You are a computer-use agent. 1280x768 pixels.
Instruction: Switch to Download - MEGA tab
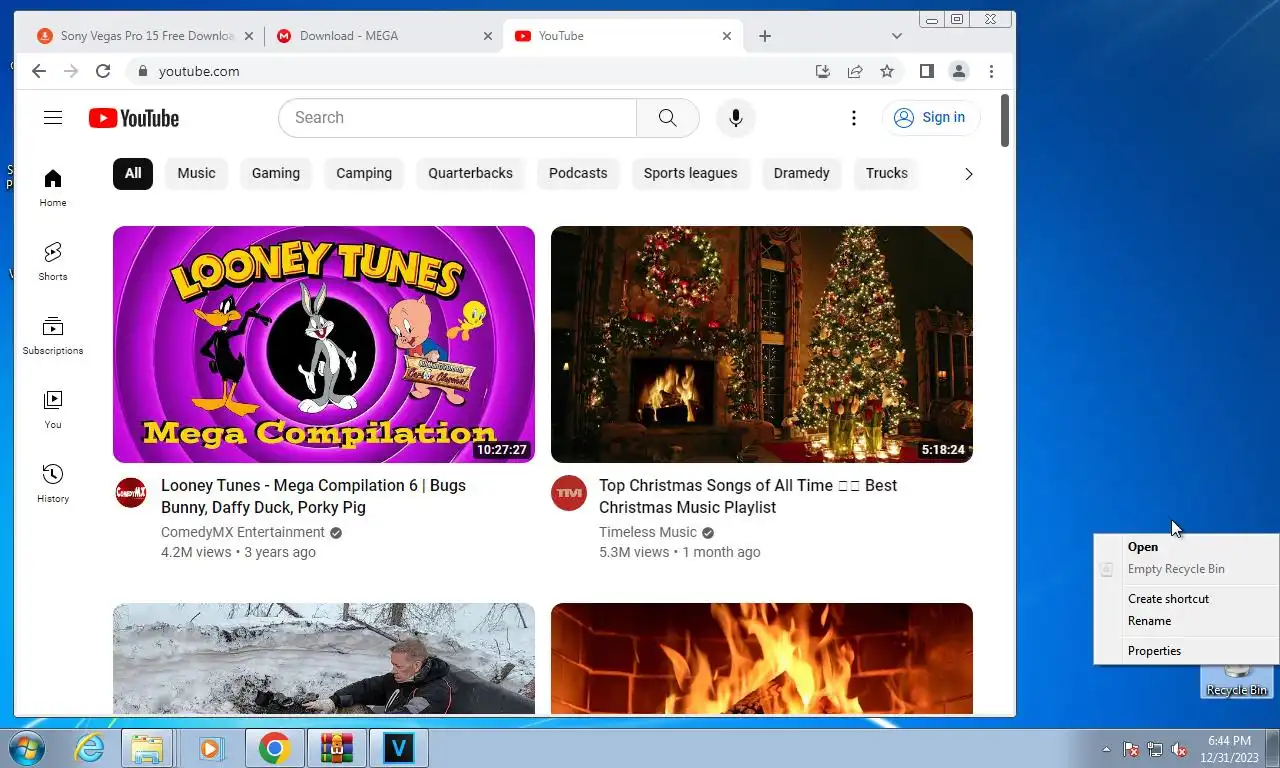384,36
